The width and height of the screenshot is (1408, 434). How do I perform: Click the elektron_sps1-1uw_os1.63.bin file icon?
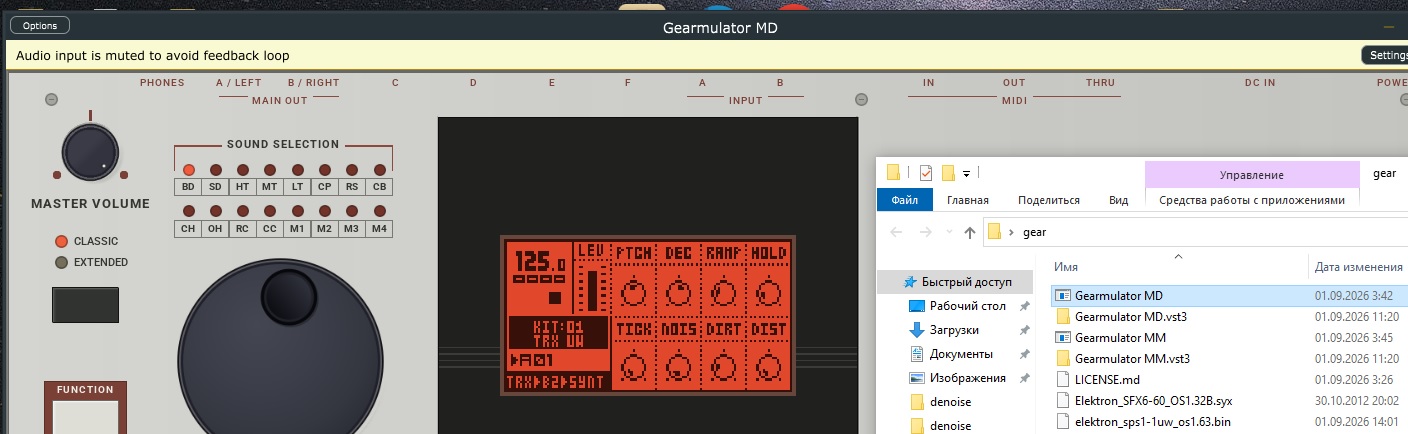point(1064,422)
